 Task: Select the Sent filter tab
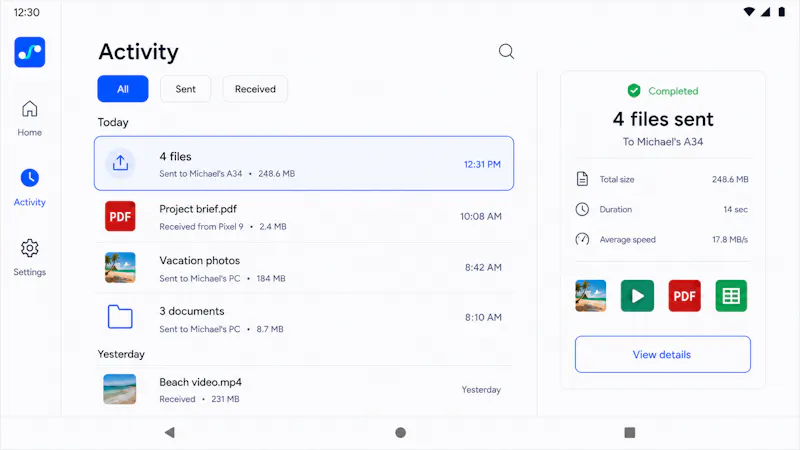tap(186, 89)
